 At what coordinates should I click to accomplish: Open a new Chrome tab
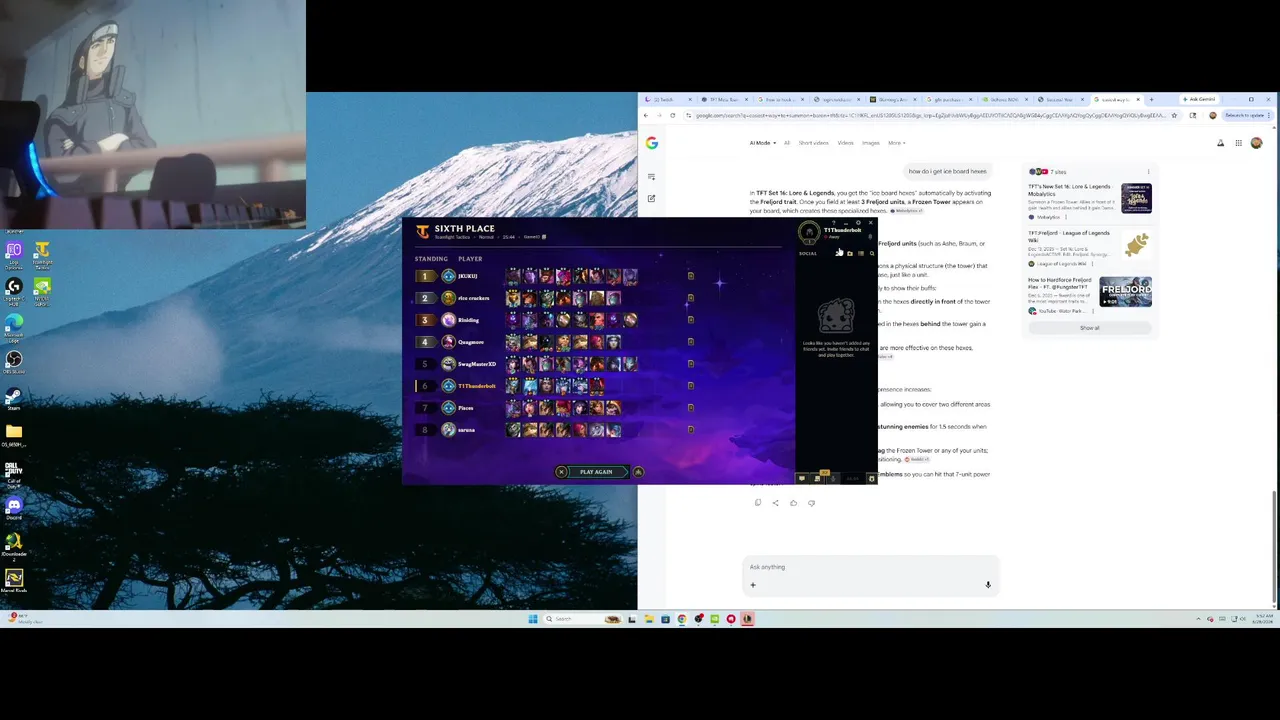tap(1151, 99)
